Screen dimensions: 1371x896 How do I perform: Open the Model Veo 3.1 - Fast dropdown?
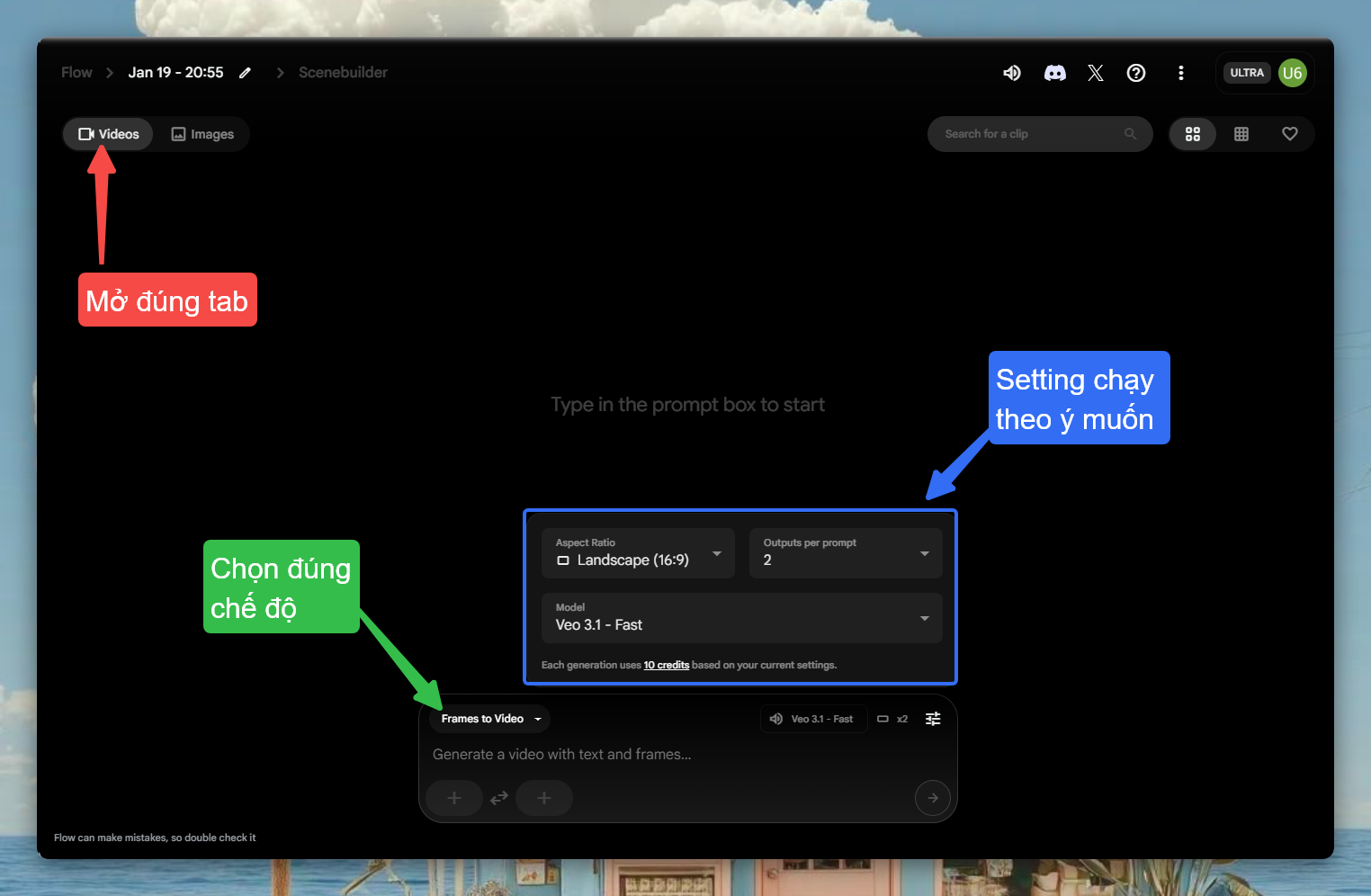pyautogui.click(x=741, y=618)
